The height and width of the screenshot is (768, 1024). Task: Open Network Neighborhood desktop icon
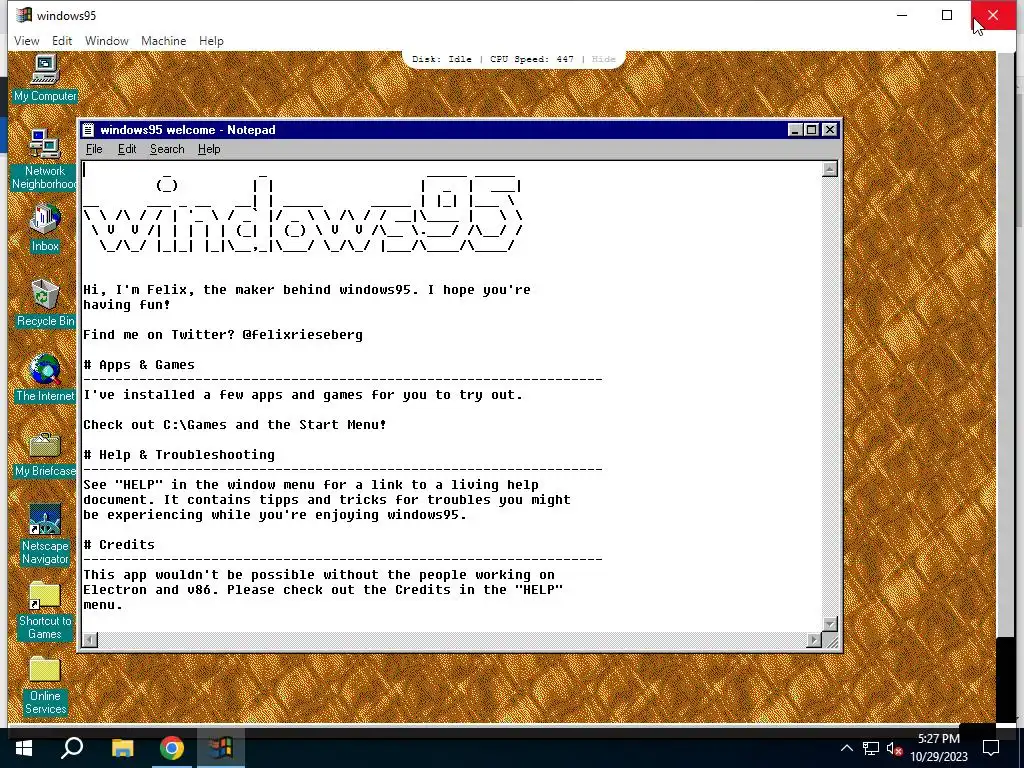click(44, 159)
